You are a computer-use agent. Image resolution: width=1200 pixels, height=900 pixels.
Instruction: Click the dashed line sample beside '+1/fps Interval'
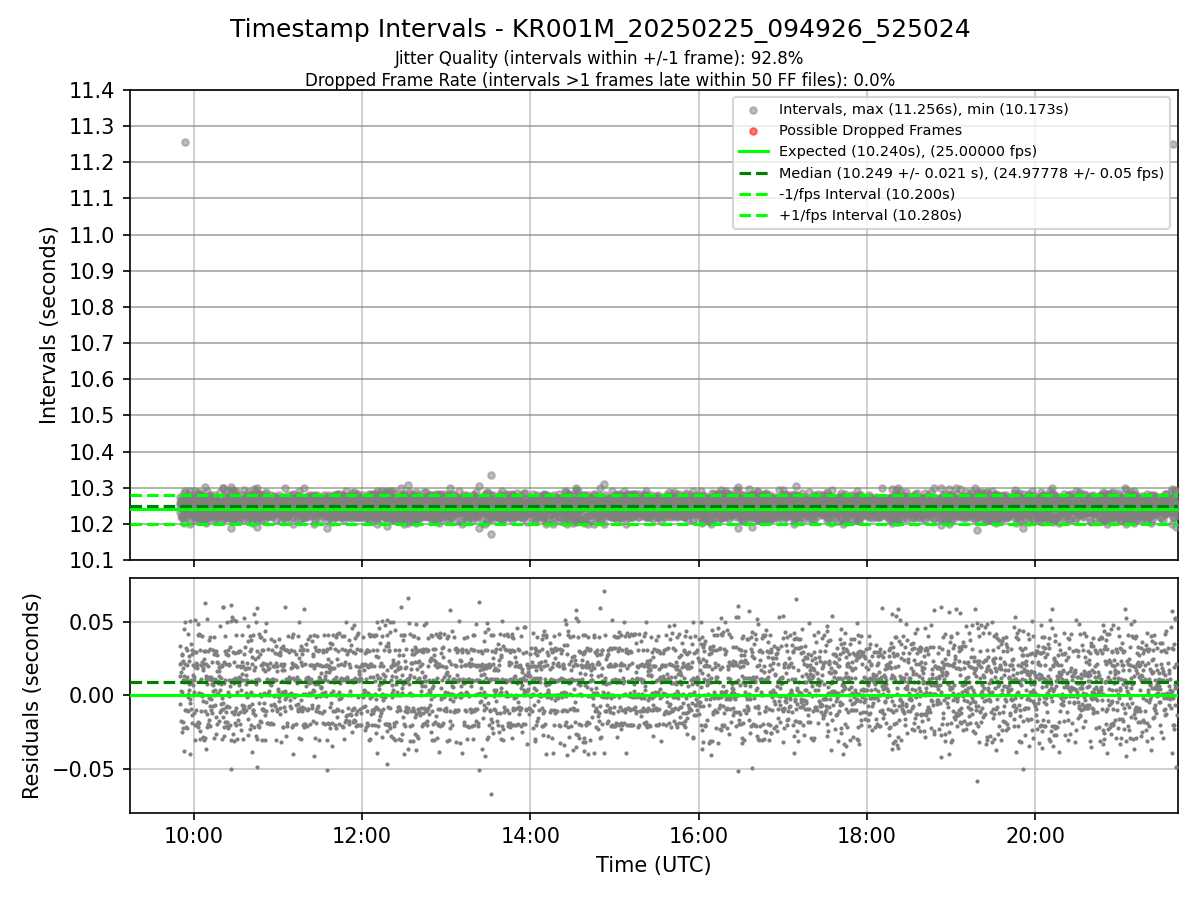(x=754, y=215)
